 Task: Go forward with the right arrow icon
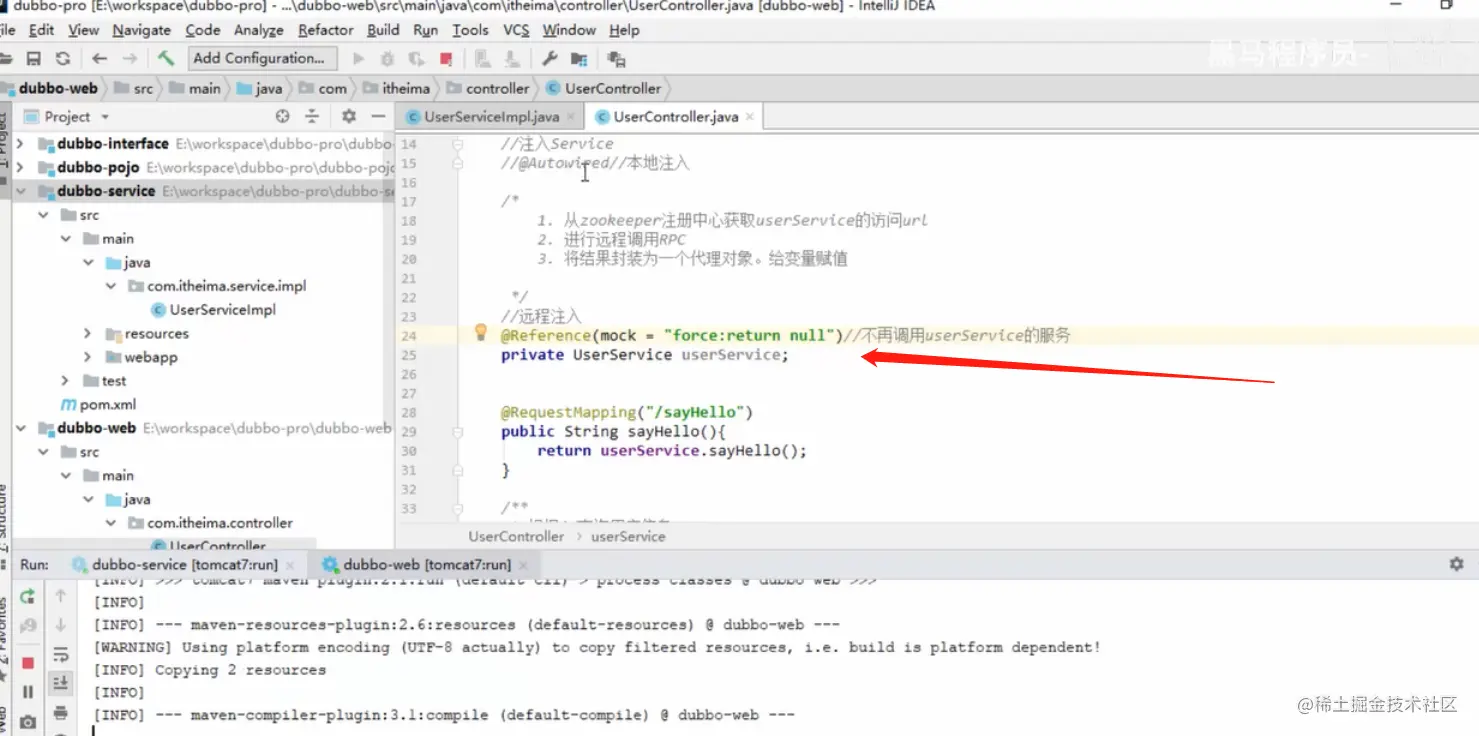[x=130, y=59]
